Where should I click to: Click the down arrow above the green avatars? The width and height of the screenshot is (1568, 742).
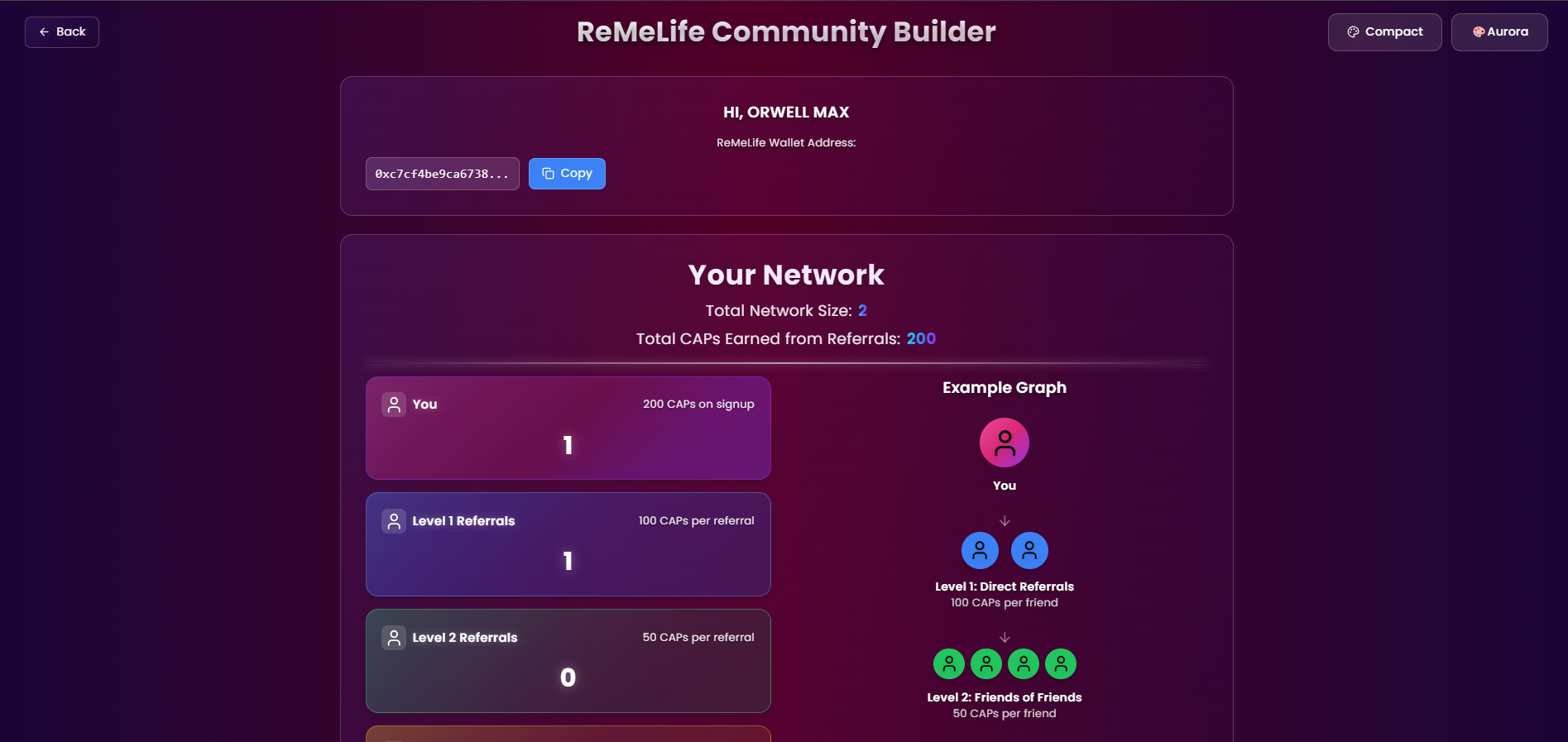1005,638
